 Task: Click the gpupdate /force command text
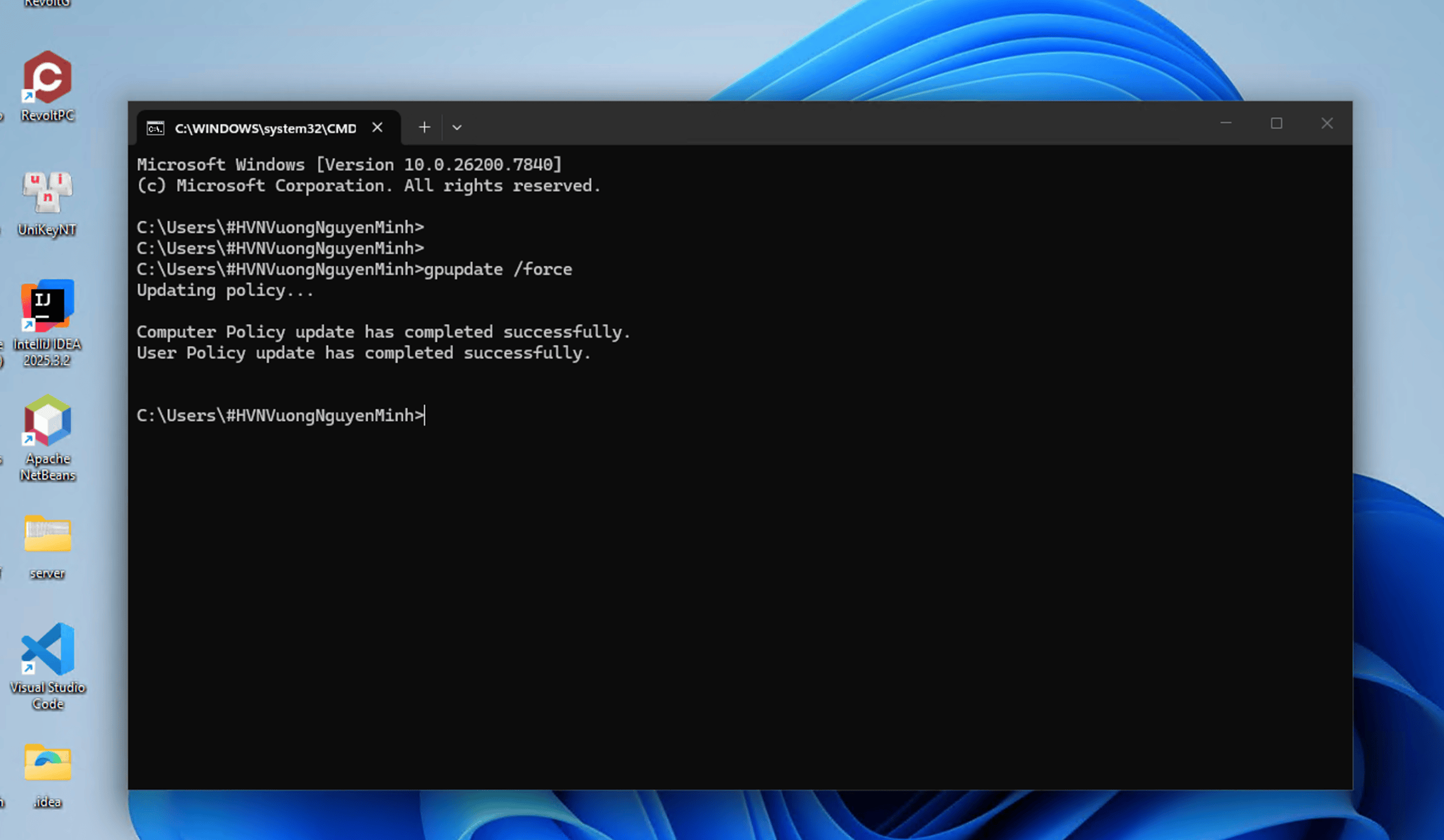[x=497, y=270]
